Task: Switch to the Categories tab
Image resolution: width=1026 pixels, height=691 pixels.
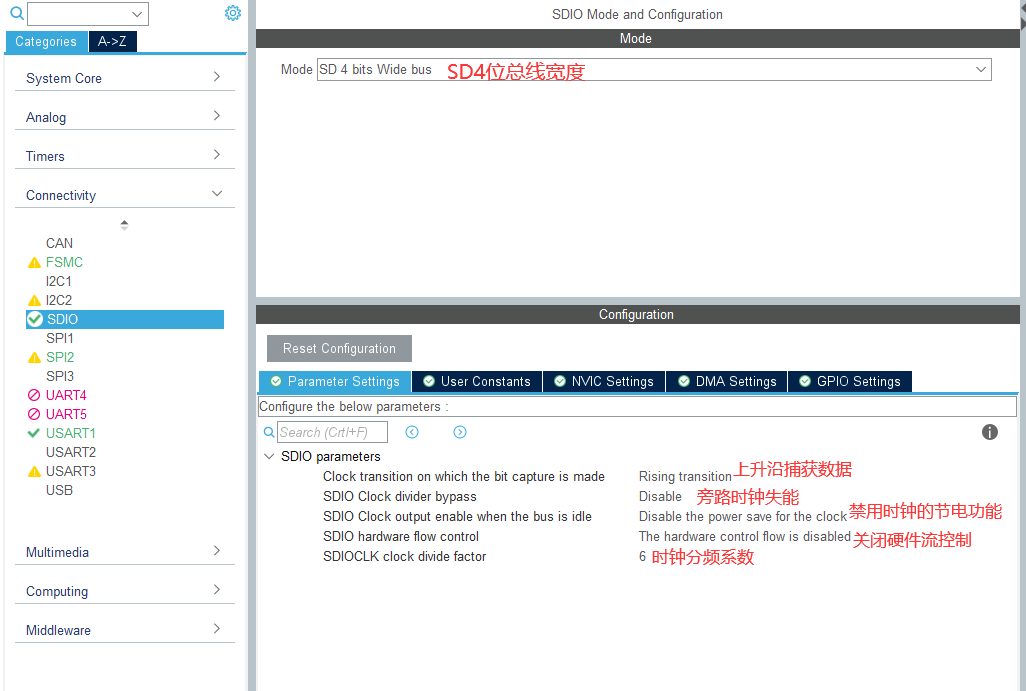Action: point(46,41)
